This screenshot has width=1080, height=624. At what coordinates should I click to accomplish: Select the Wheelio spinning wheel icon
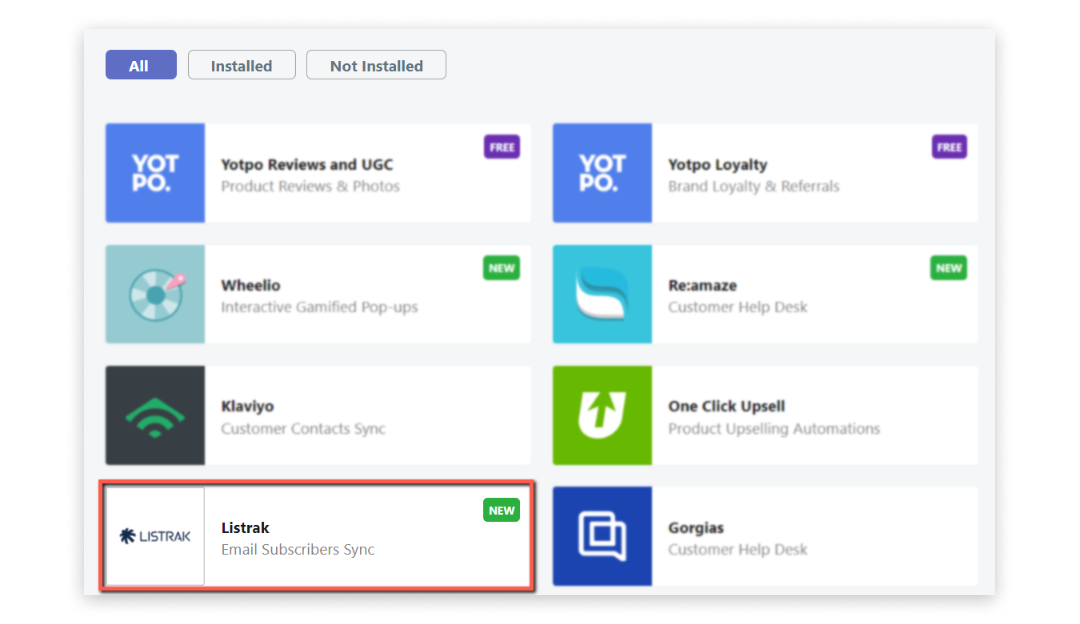click(155, 294)
